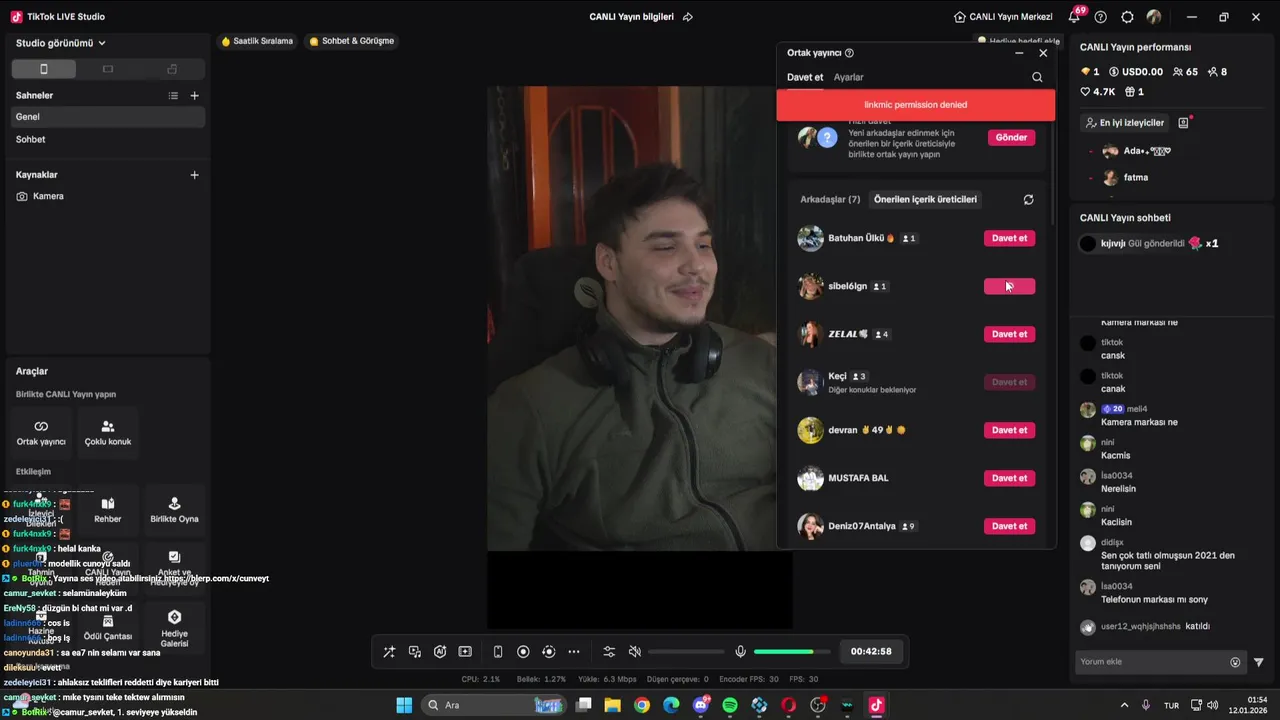Open the Rehber tool

click(x=108, y=510)
